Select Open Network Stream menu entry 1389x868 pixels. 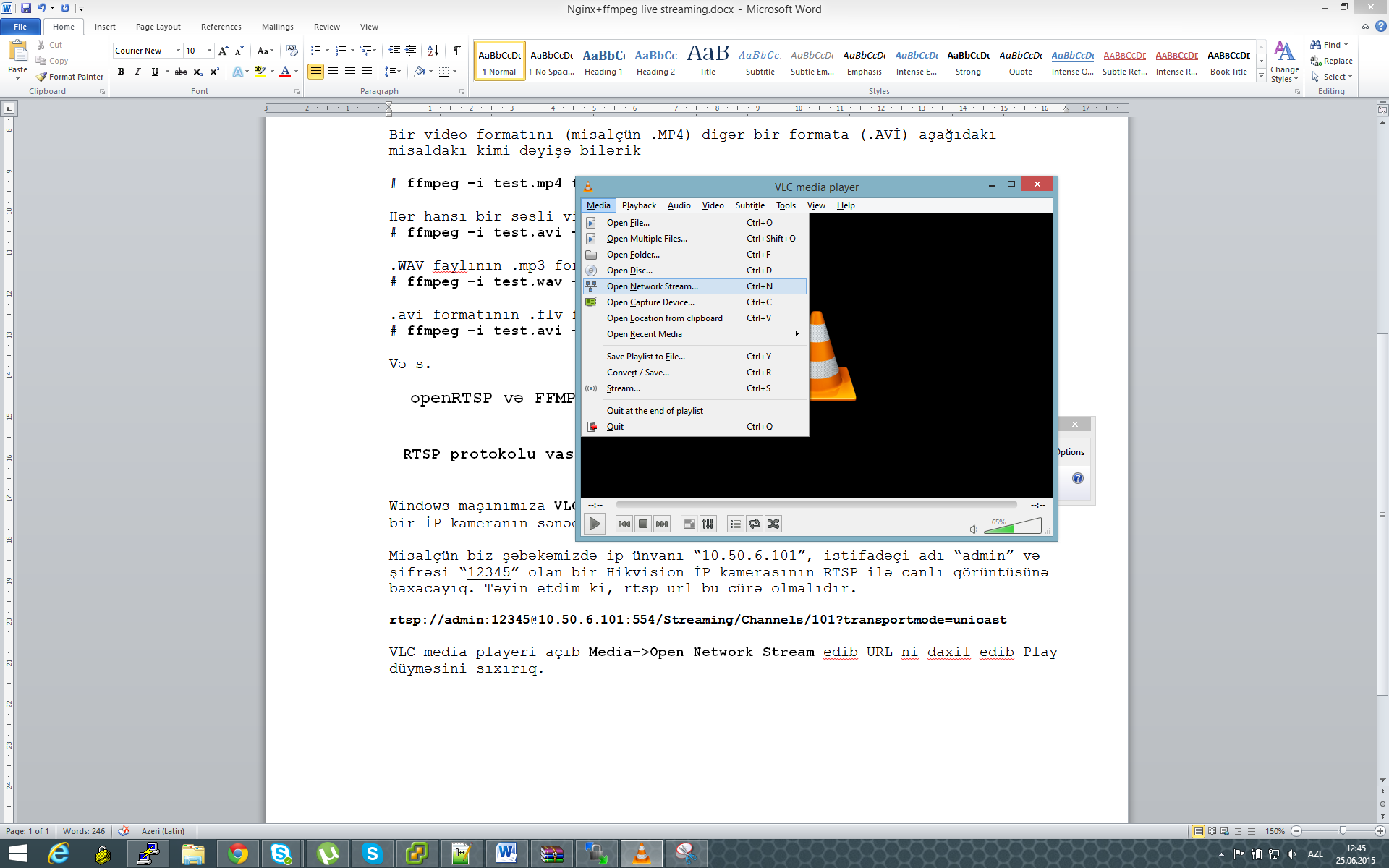(x=694, y=286)
